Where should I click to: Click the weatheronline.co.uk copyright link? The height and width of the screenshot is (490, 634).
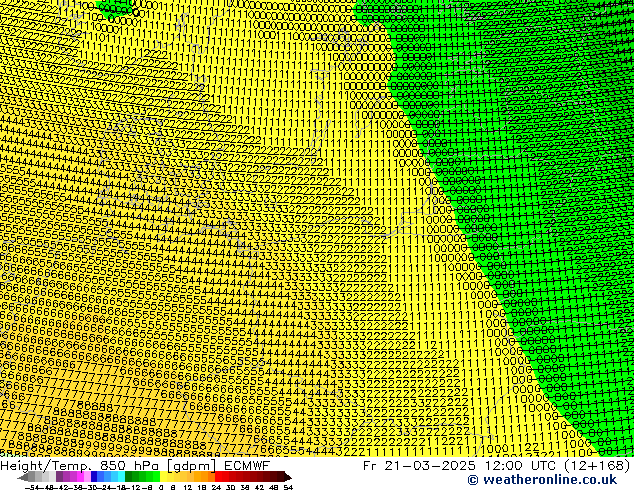click(542, 480)
